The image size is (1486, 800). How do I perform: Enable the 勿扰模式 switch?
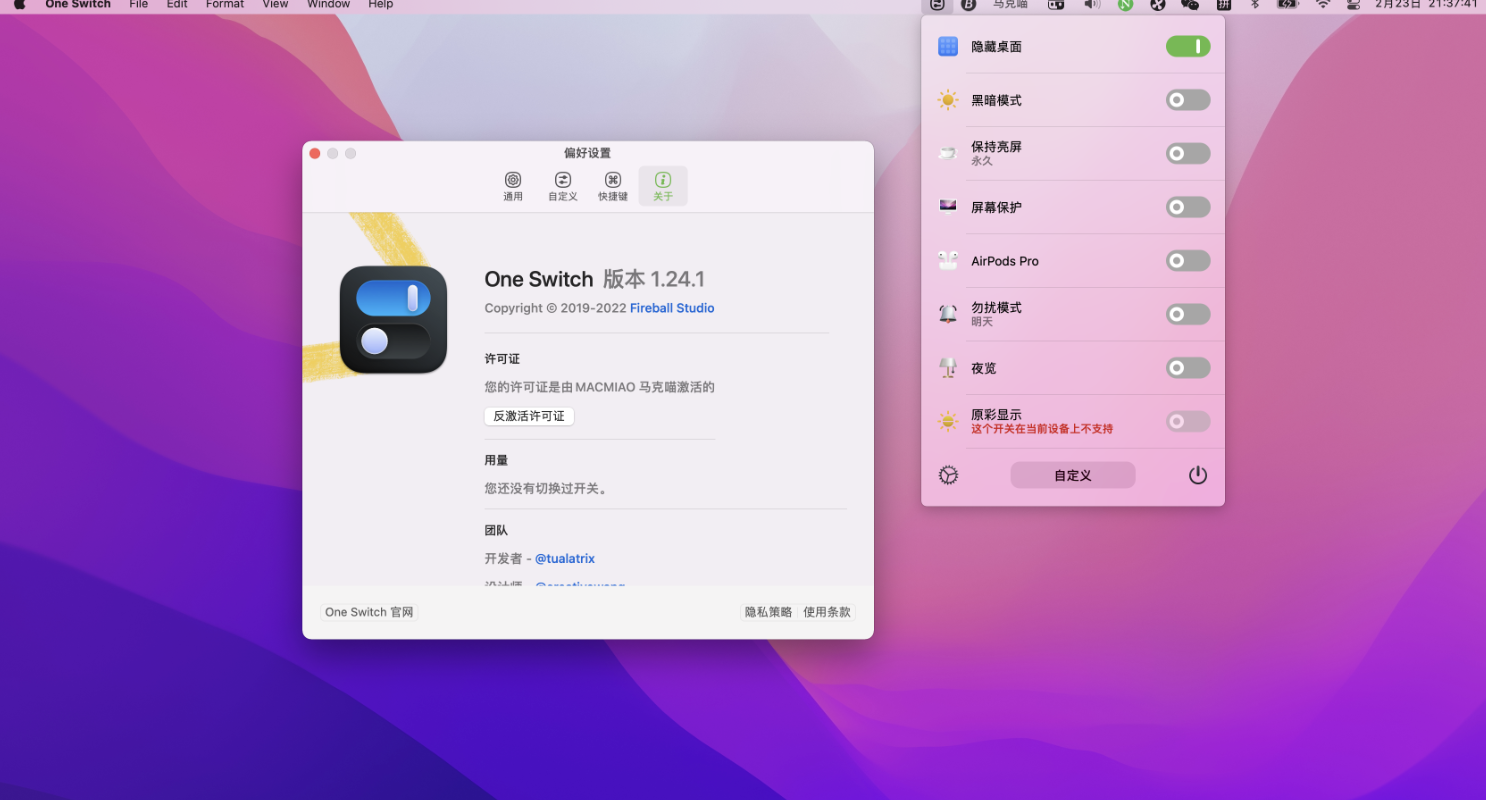(1187, 315)
